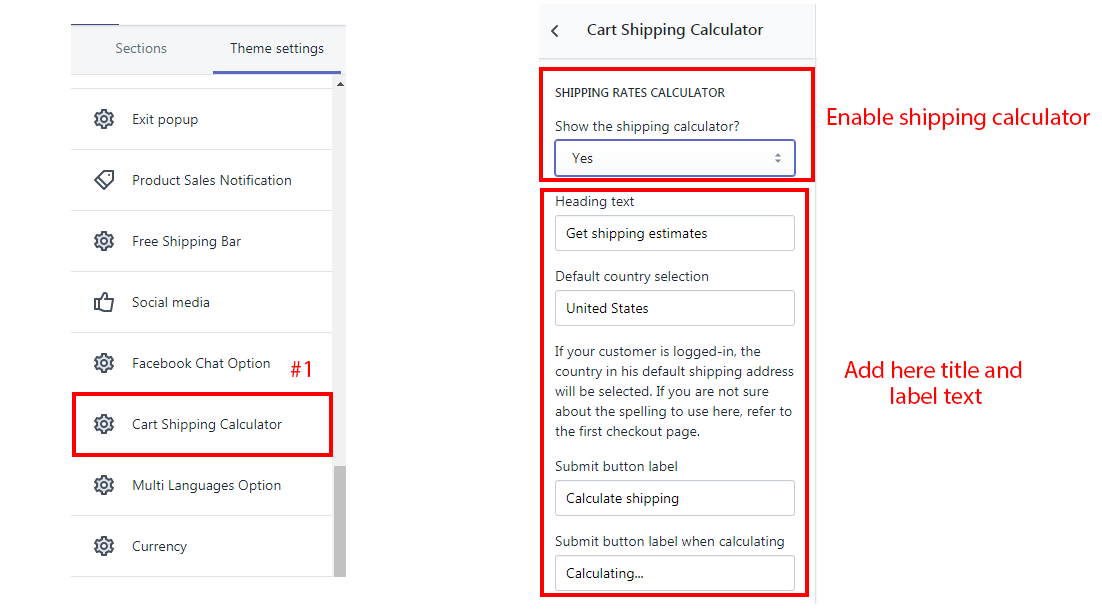
Task: Click the gear icon beside Facebook Chat Option
Action: click(104, 363)
